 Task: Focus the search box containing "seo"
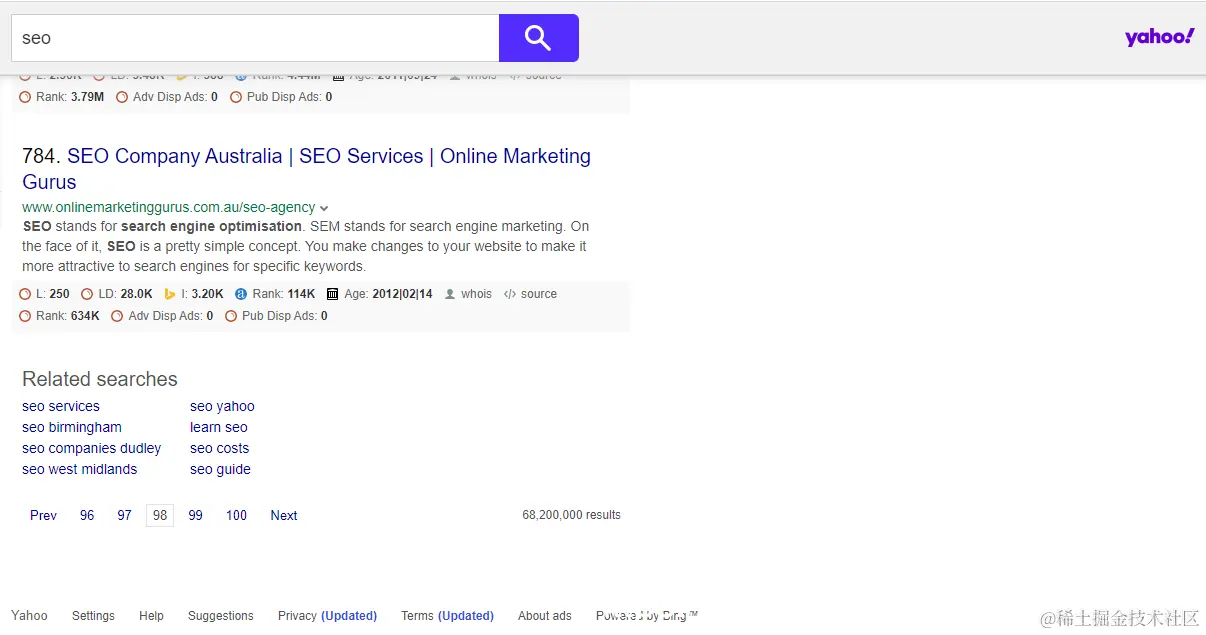(255, 38)
